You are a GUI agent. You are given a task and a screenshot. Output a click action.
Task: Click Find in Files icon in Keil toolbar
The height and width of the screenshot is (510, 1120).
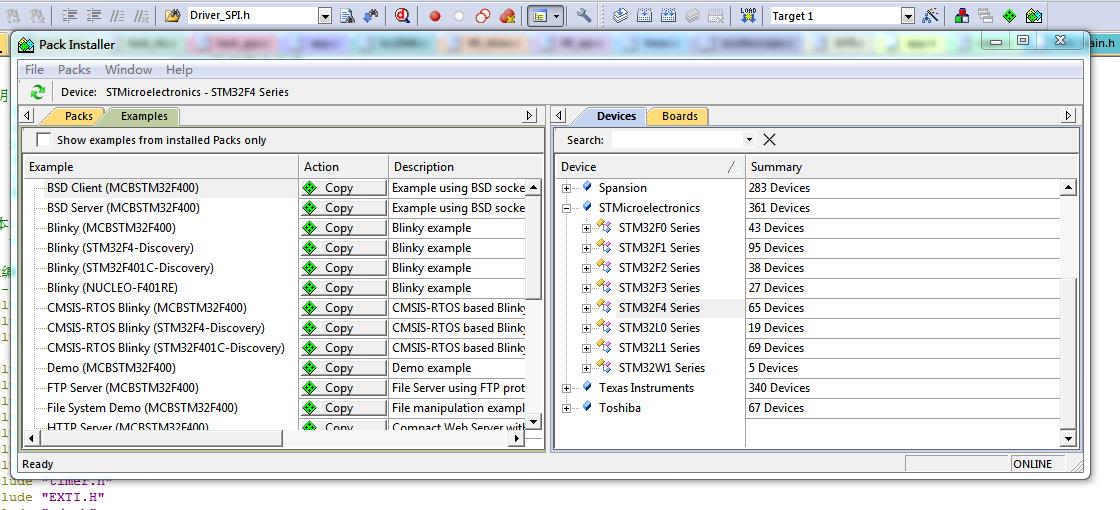(347, 16)
